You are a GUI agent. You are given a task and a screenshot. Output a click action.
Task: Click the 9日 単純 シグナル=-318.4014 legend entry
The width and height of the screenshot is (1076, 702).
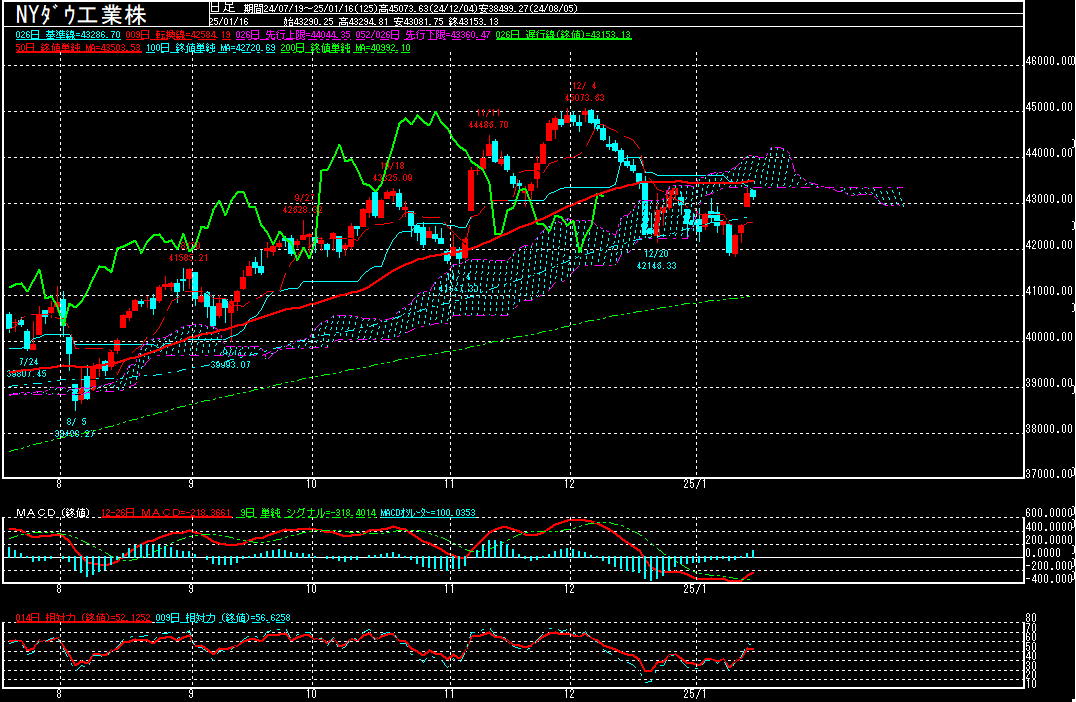click(x=308, y=513)
